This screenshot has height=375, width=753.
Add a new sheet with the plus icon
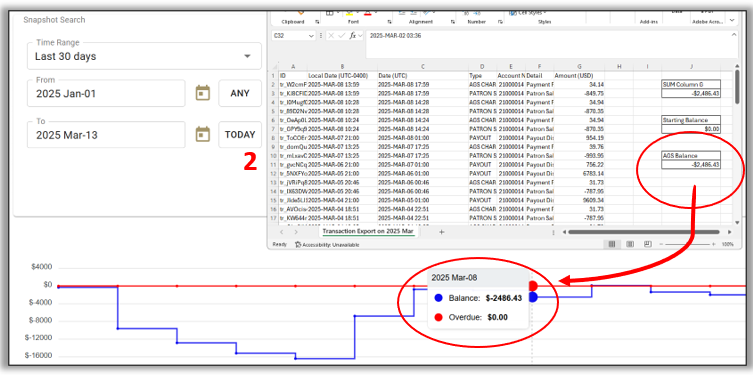442,232
